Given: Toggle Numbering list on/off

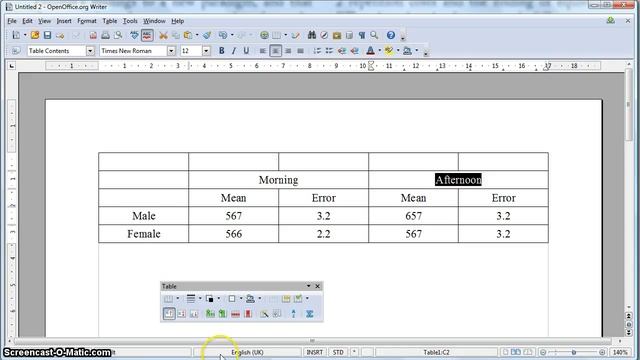Looking at the screenshot, I should tap(317, 51).
